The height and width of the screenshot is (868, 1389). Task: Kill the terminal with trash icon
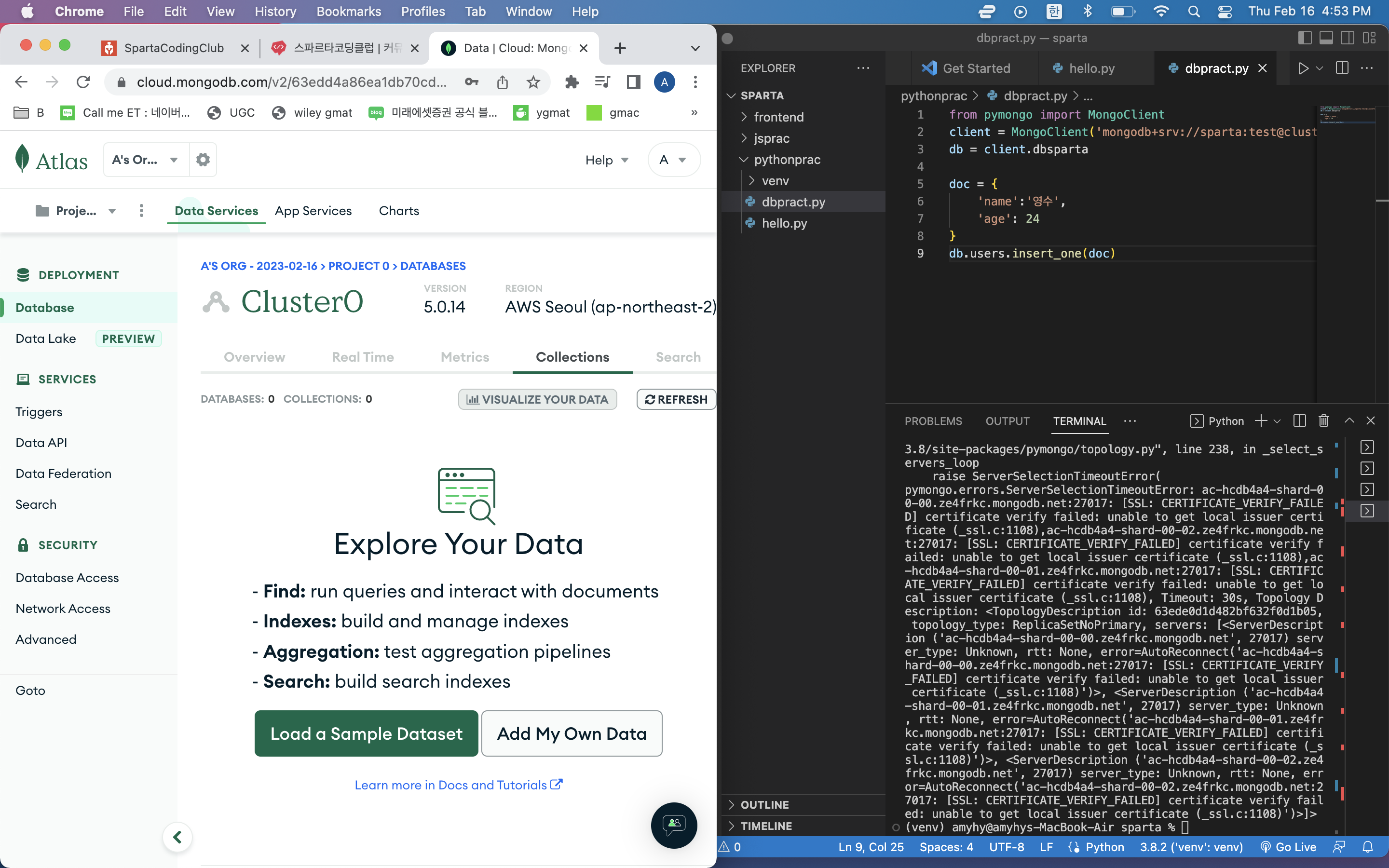1323,421
